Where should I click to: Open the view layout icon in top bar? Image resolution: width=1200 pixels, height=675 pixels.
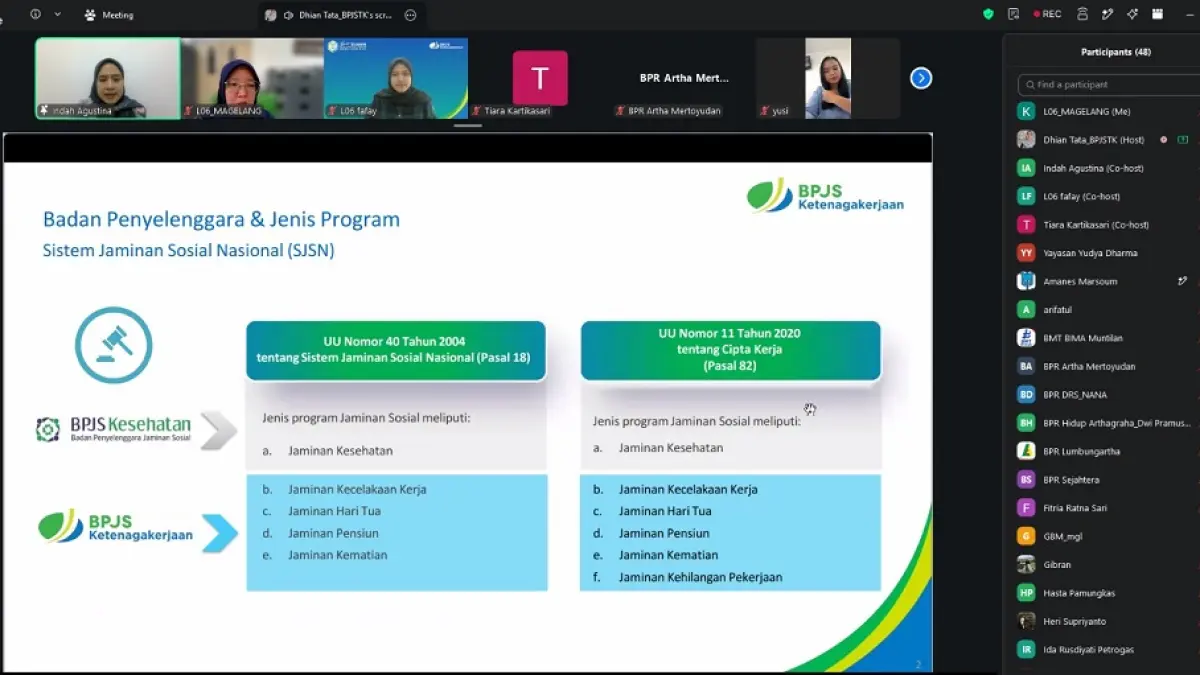point(1157,14)
